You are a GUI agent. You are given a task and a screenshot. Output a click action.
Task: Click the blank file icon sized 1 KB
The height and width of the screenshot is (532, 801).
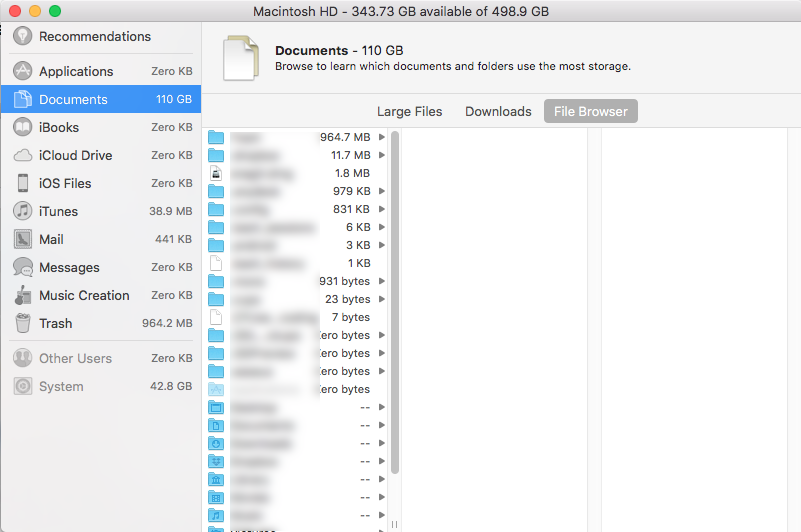point(216,263)
